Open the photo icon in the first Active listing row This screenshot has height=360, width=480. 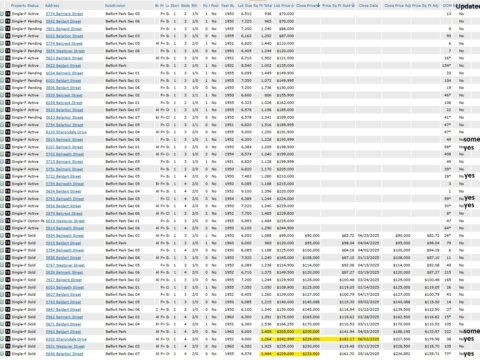[8, 14]
